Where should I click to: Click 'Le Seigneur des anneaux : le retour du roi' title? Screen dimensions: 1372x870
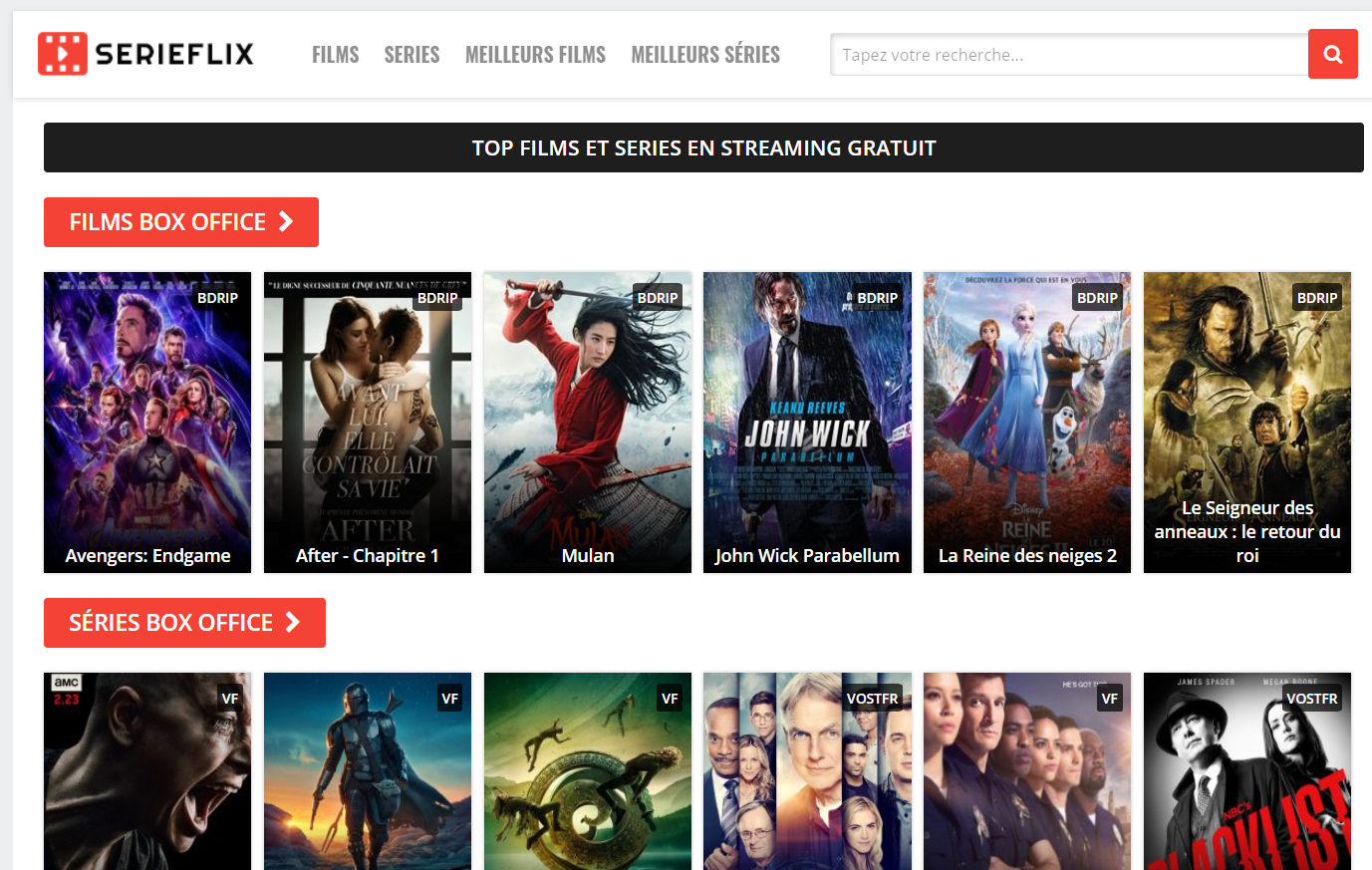point(1247,532)
